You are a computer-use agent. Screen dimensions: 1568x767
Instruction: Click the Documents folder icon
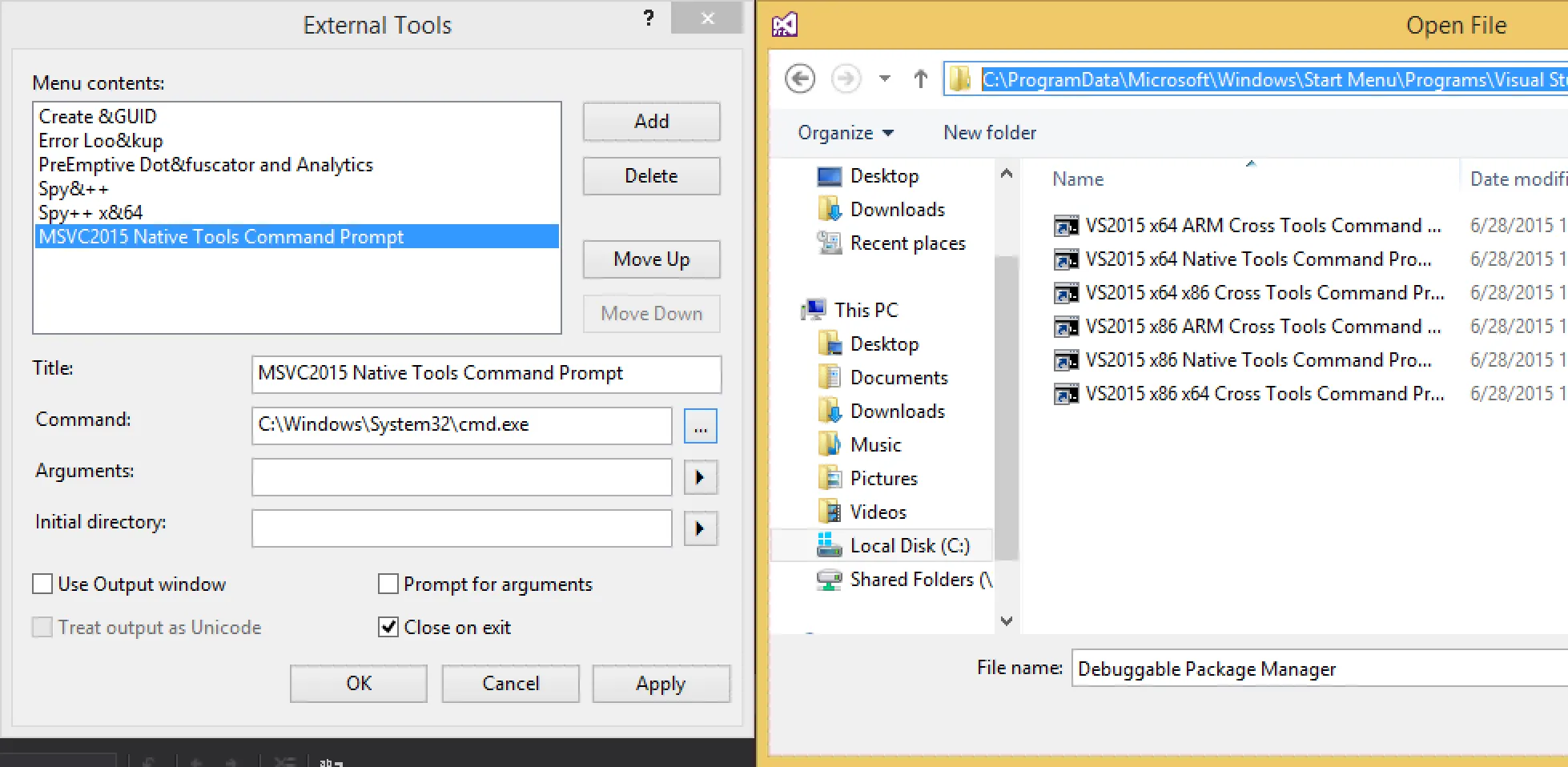[829, 377]
